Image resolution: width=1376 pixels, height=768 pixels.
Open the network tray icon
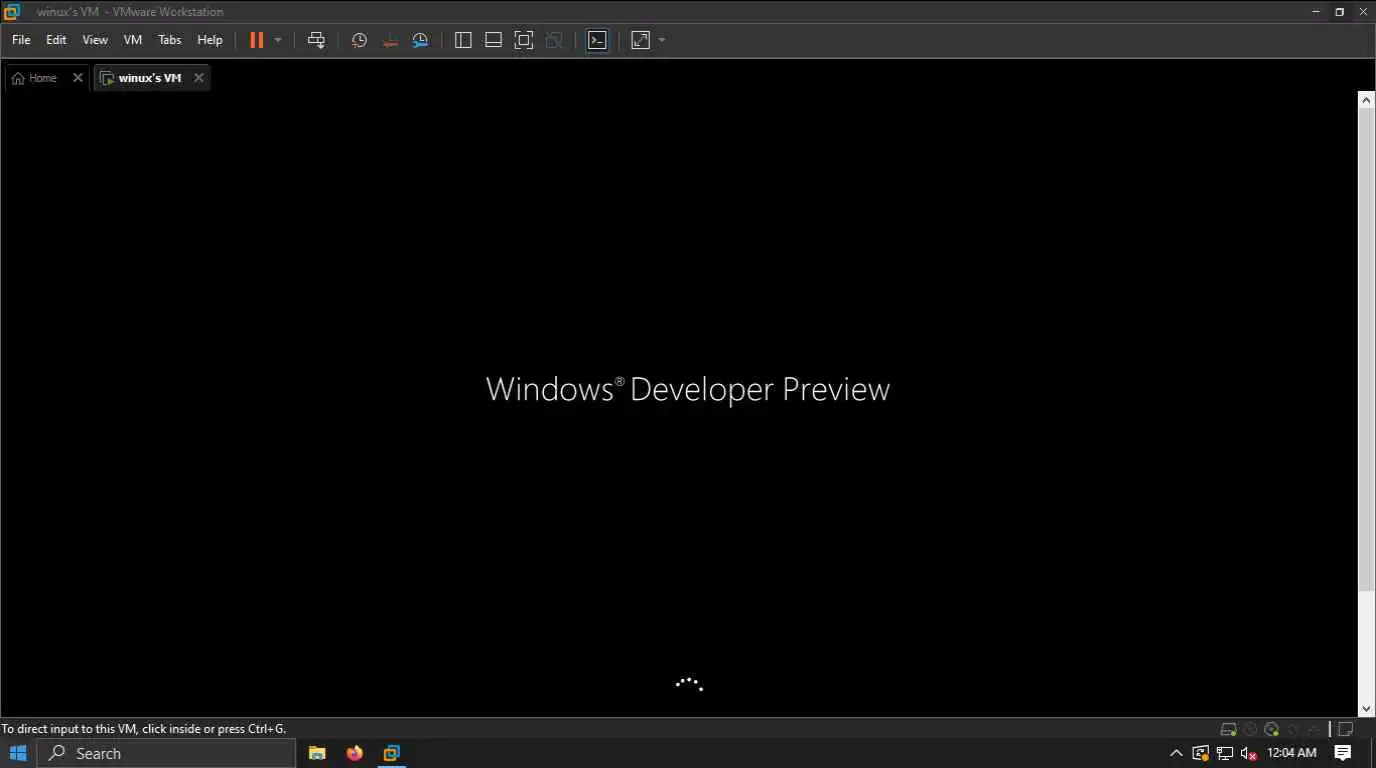pyautogui.click(x=1224, y=753)
